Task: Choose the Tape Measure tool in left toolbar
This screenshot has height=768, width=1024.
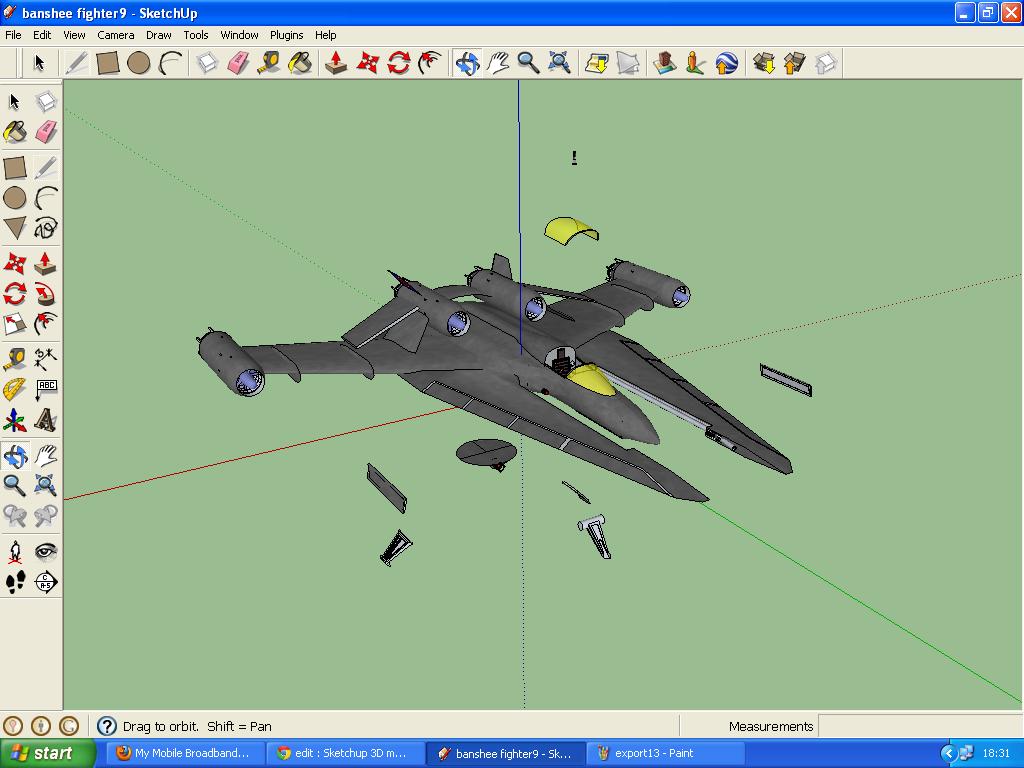Action: tap(15, 359)
